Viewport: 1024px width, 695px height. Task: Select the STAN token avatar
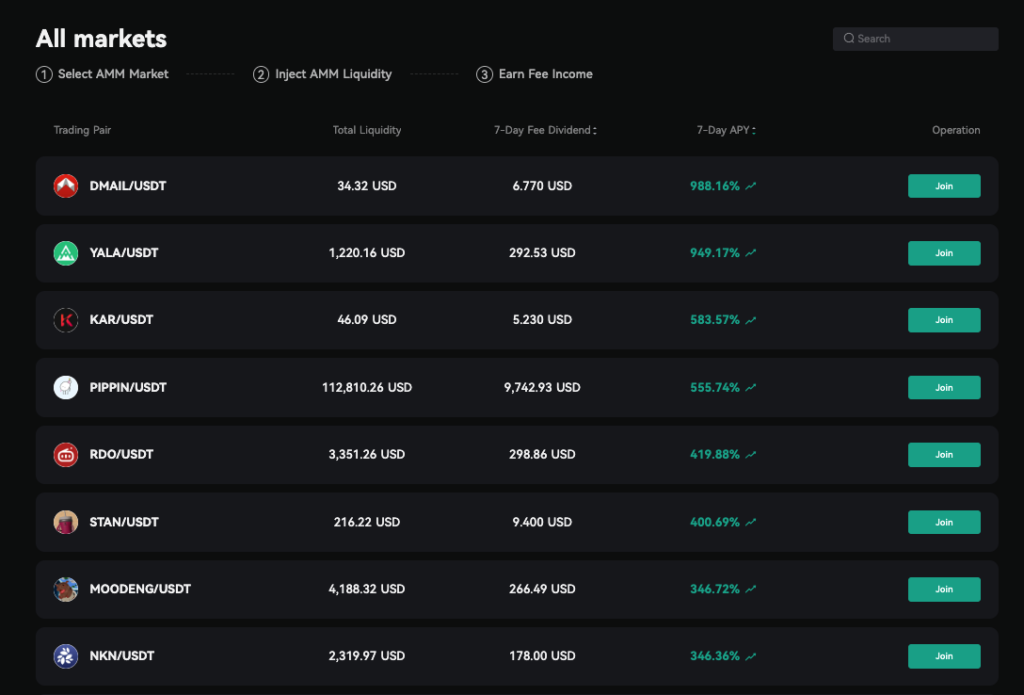pyautogui.click(x=65, y=522)
